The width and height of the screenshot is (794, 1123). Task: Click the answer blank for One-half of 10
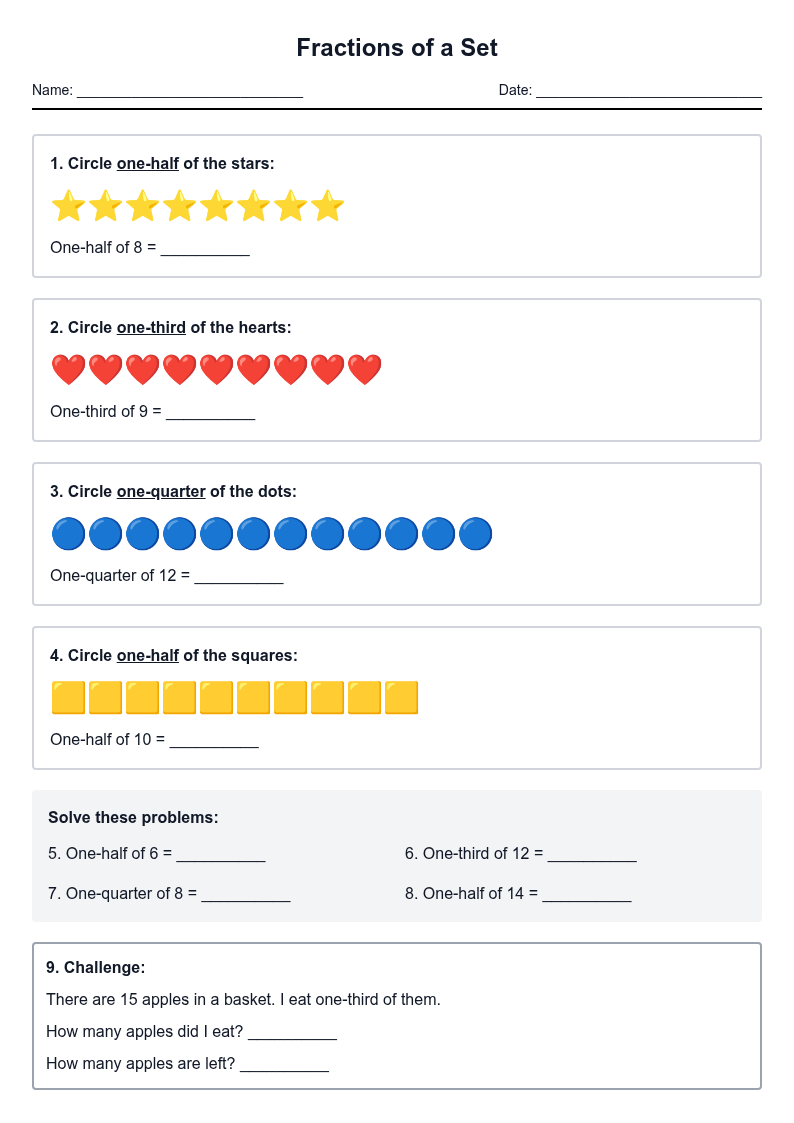click(214, 741)
